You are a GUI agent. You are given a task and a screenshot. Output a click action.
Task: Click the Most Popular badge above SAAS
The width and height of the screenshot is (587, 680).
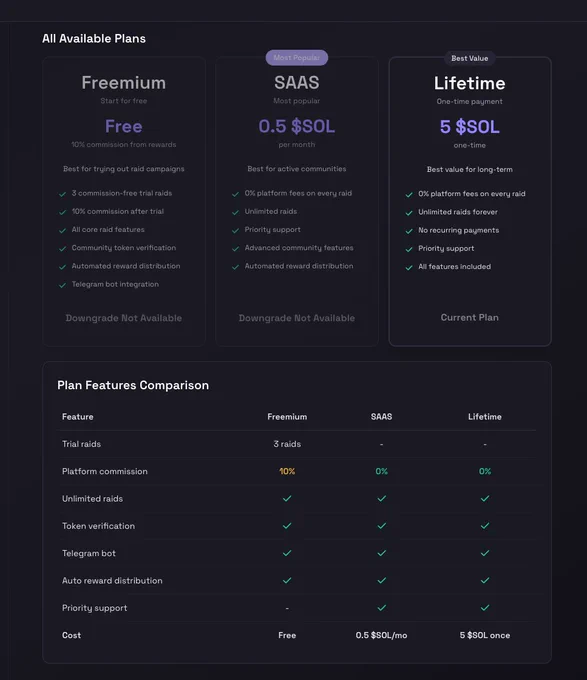pos(297,58)
